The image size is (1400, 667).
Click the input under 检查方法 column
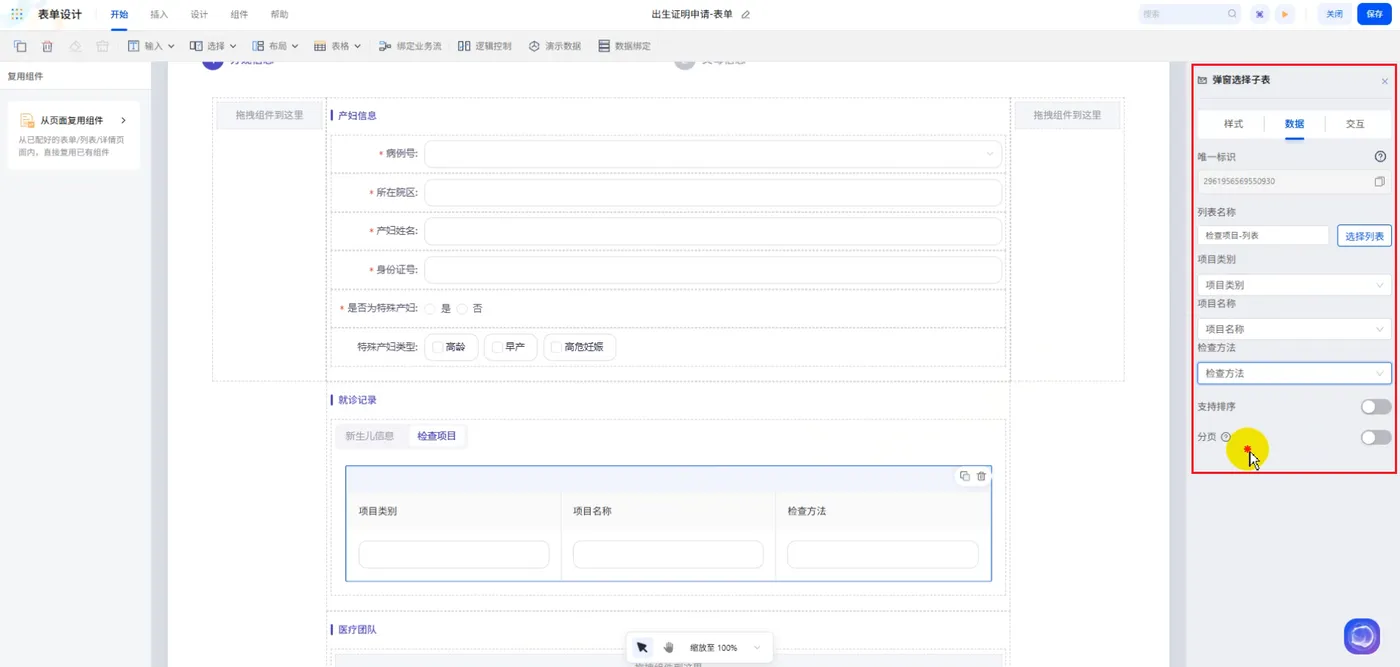point(882,555)
